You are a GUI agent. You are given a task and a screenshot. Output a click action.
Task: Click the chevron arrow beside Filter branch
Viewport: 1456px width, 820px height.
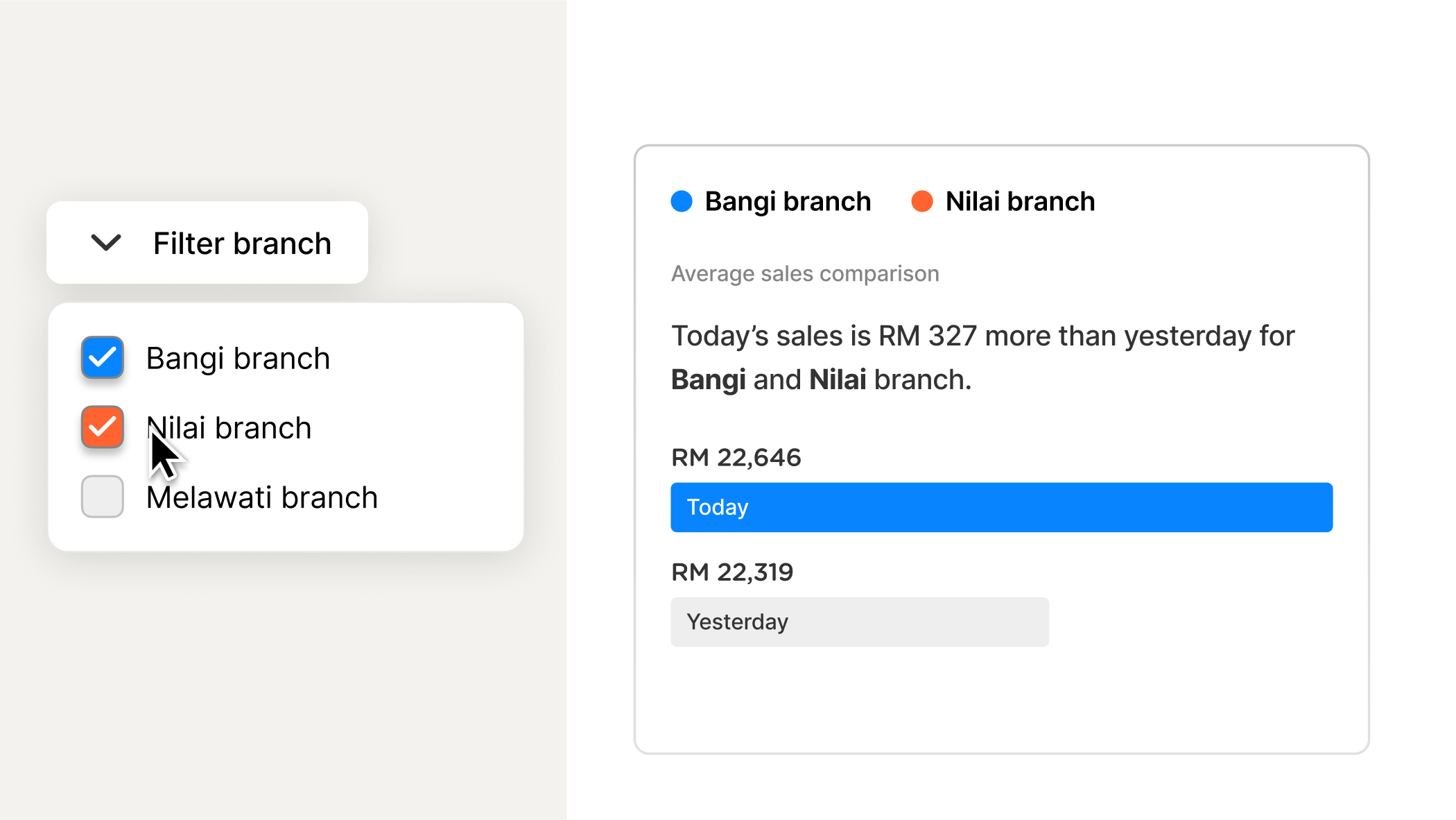(x=106, y=243)
